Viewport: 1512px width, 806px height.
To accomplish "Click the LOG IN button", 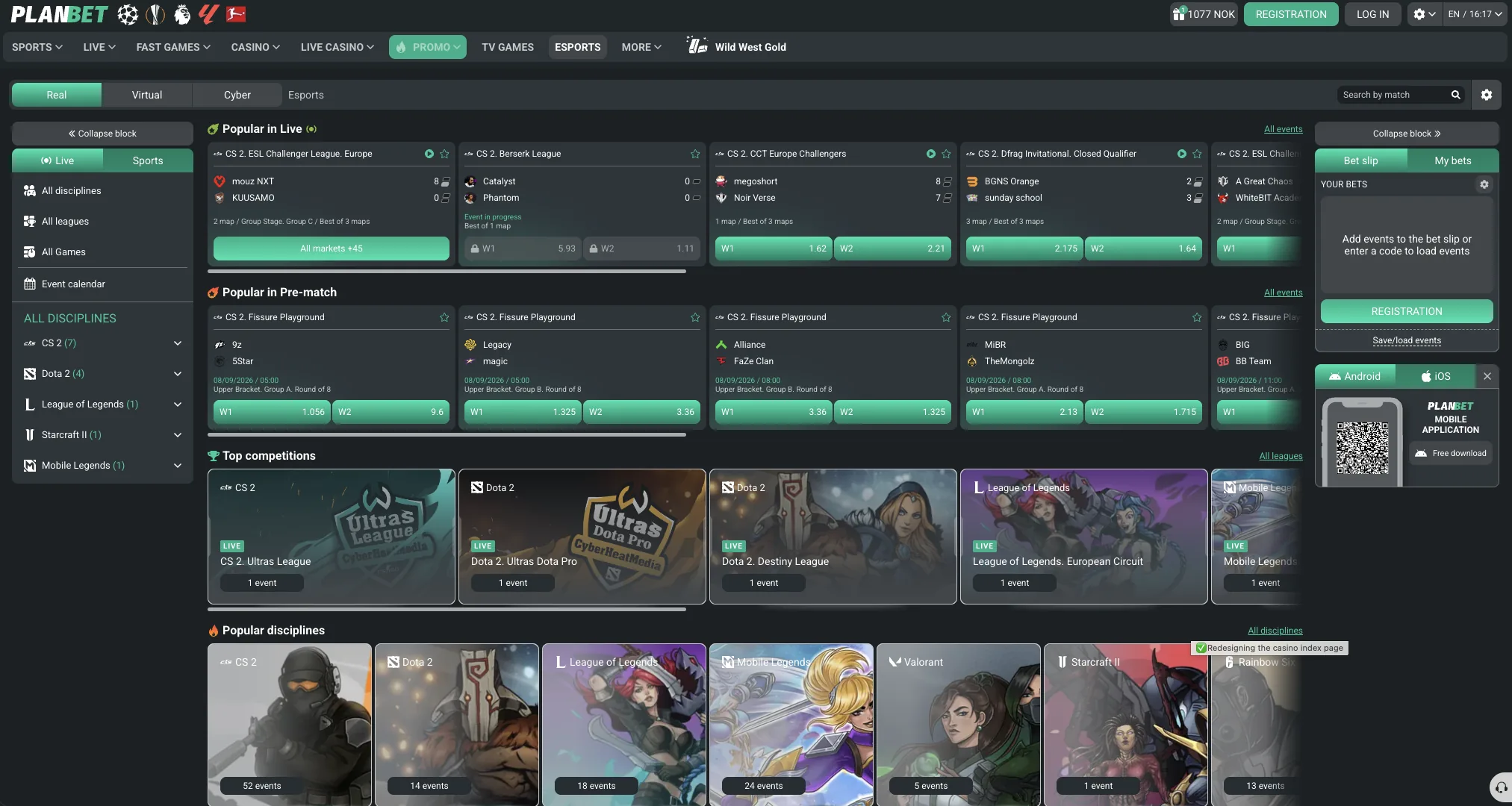I will pos(1372,14).
